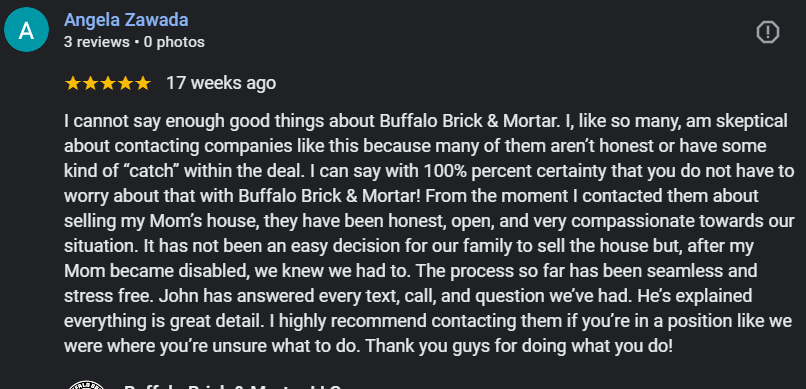Open Angela Zawada's reviewer profile name
806x389 pixels.
(126, 20)
